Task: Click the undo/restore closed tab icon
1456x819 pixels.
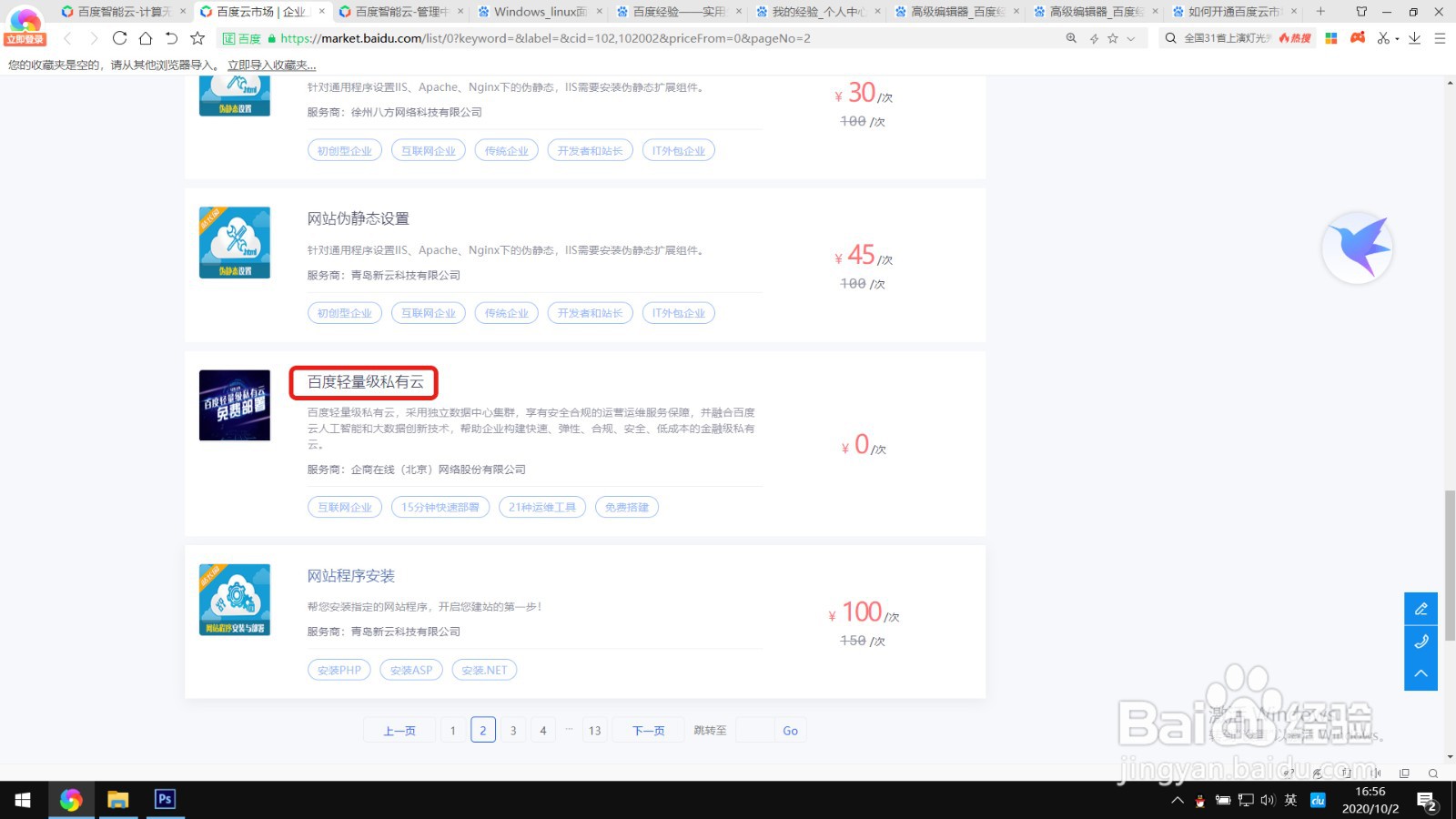Action: (x=171, y=38)
